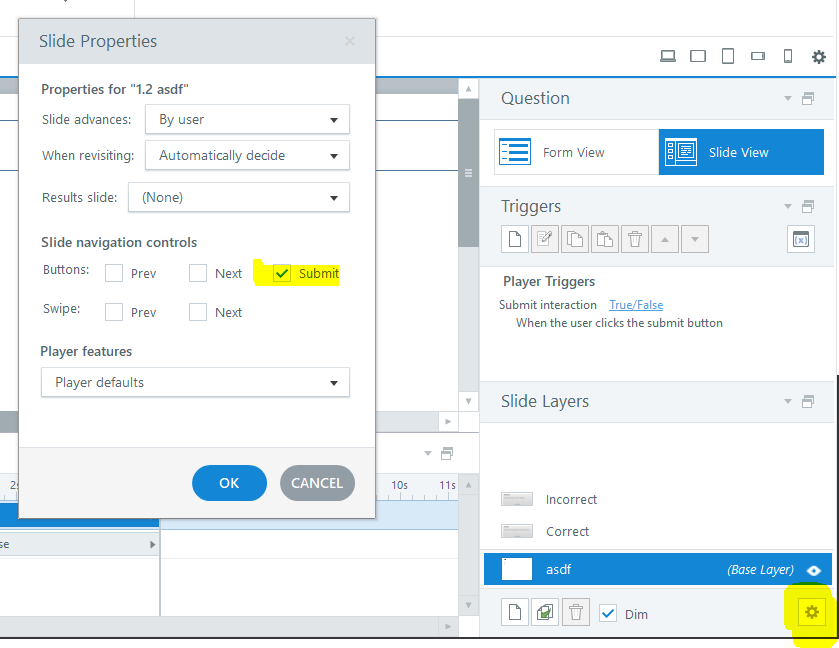The height and width of the screenshot is (648, 839).
Task: Open responsive preview settings gear
Action: pos(819,57)
